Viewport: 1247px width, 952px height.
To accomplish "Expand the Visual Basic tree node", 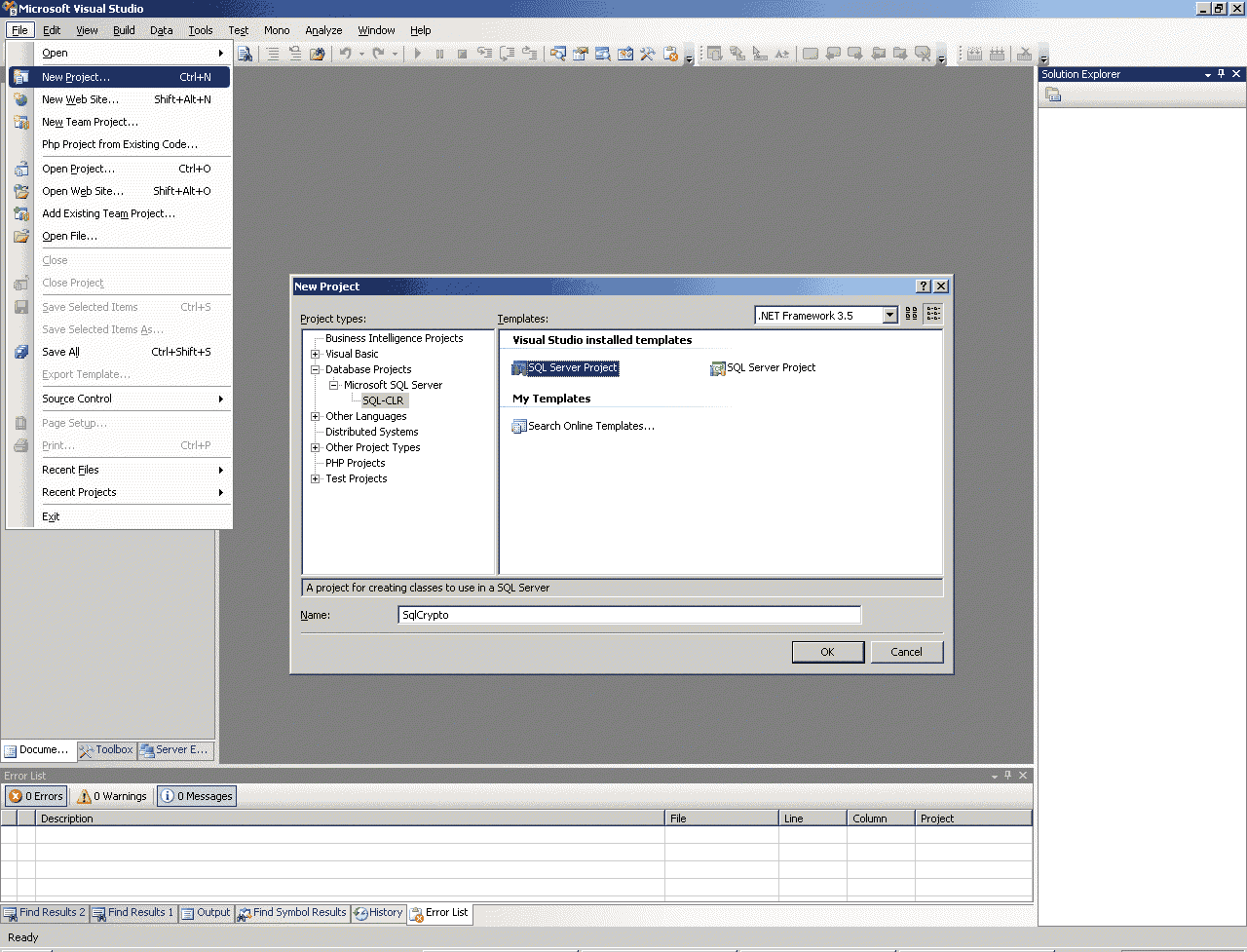I will pyautogui.click(x=316, y=354).
